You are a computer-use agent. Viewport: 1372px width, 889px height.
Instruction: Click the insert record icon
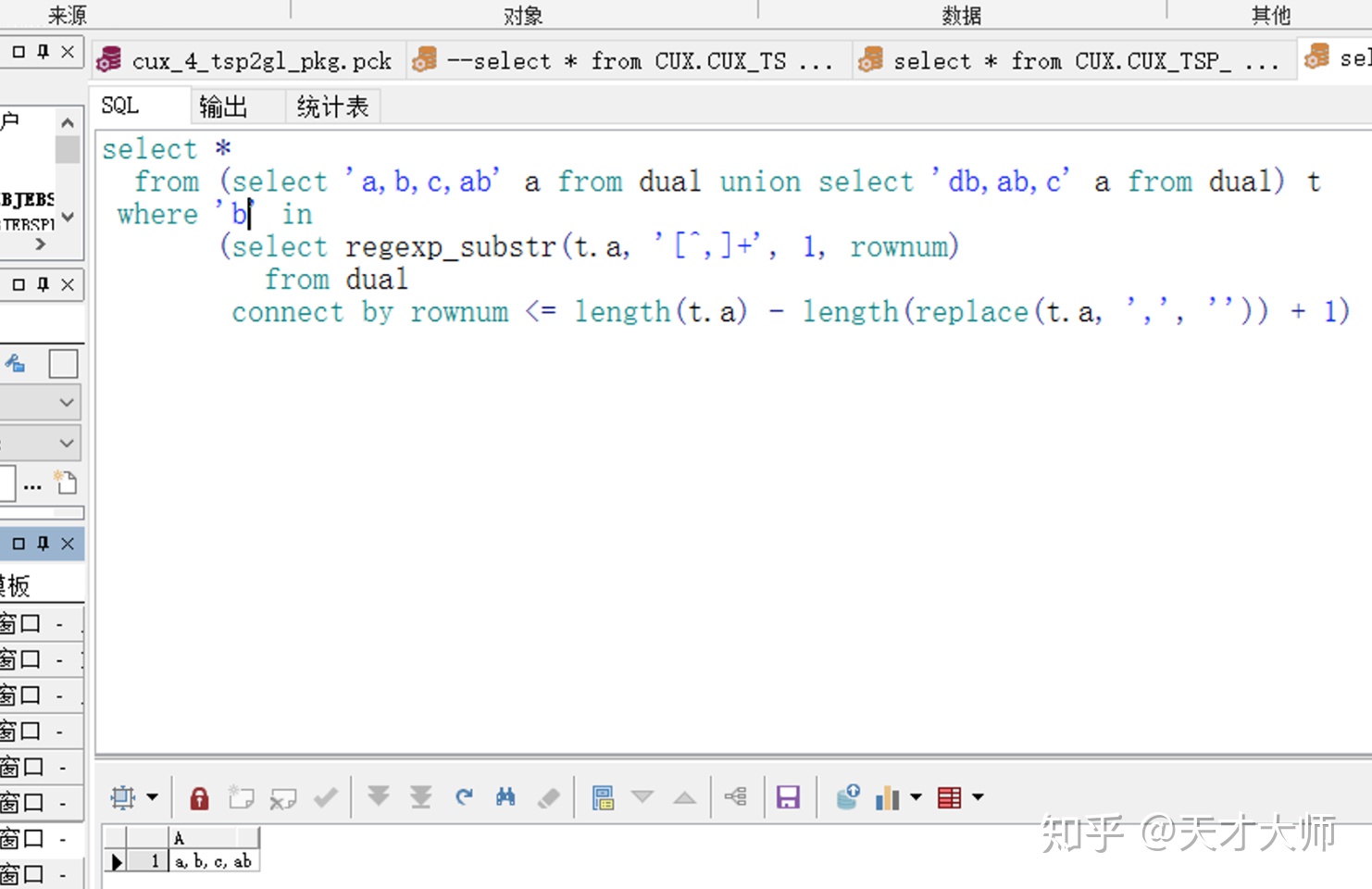[242, 797]
